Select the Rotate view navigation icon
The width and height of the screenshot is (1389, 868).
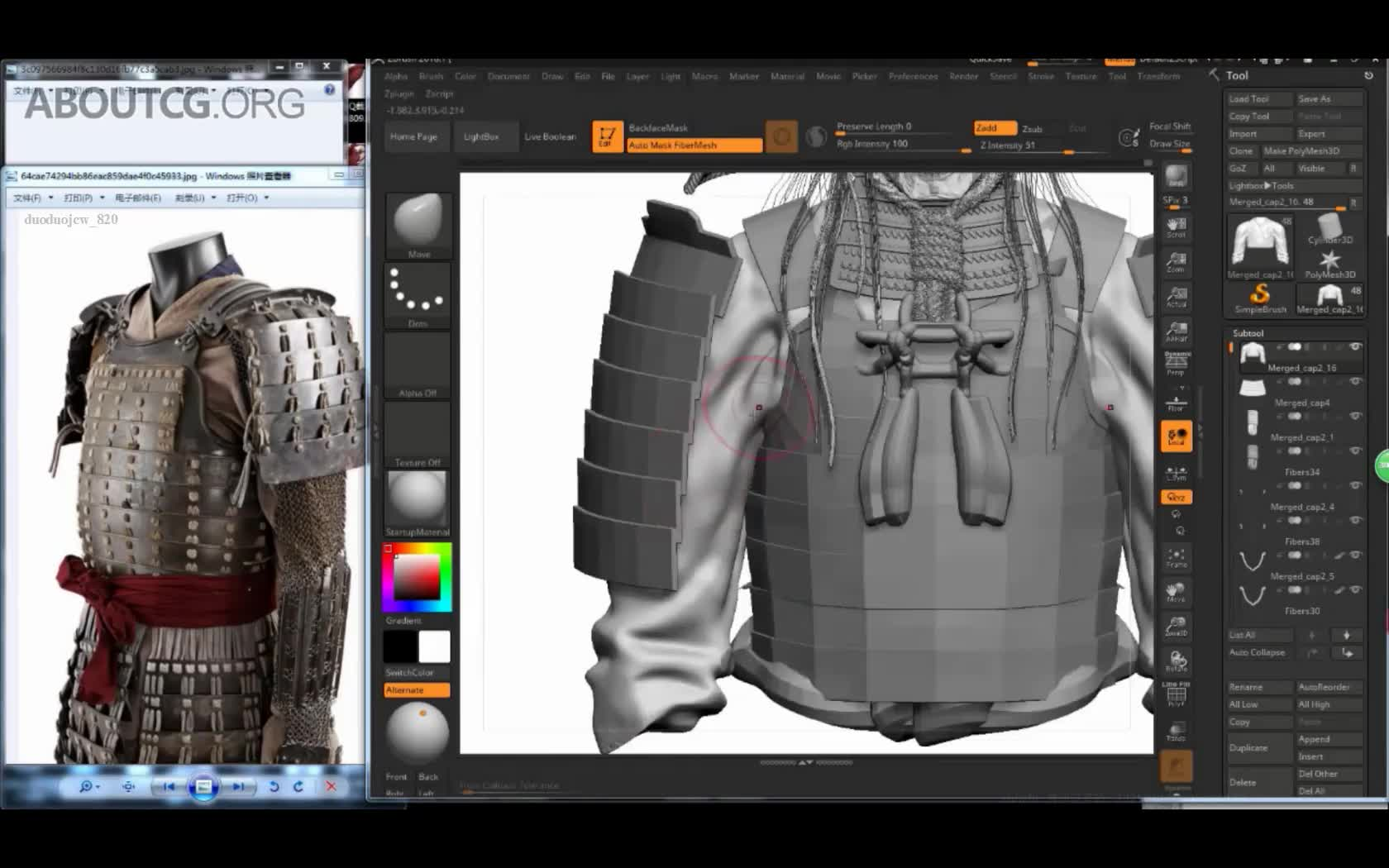pos(1176,661)
